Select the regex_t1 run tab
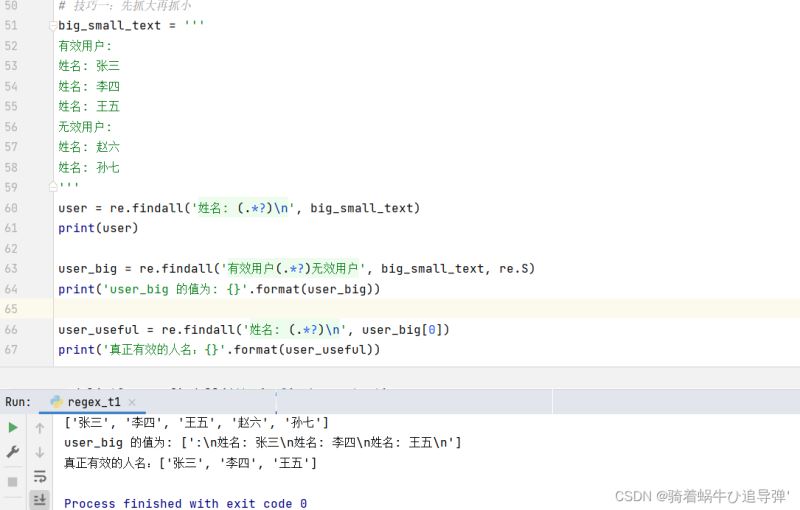This screenshot has width=800, height=510. 94,402
